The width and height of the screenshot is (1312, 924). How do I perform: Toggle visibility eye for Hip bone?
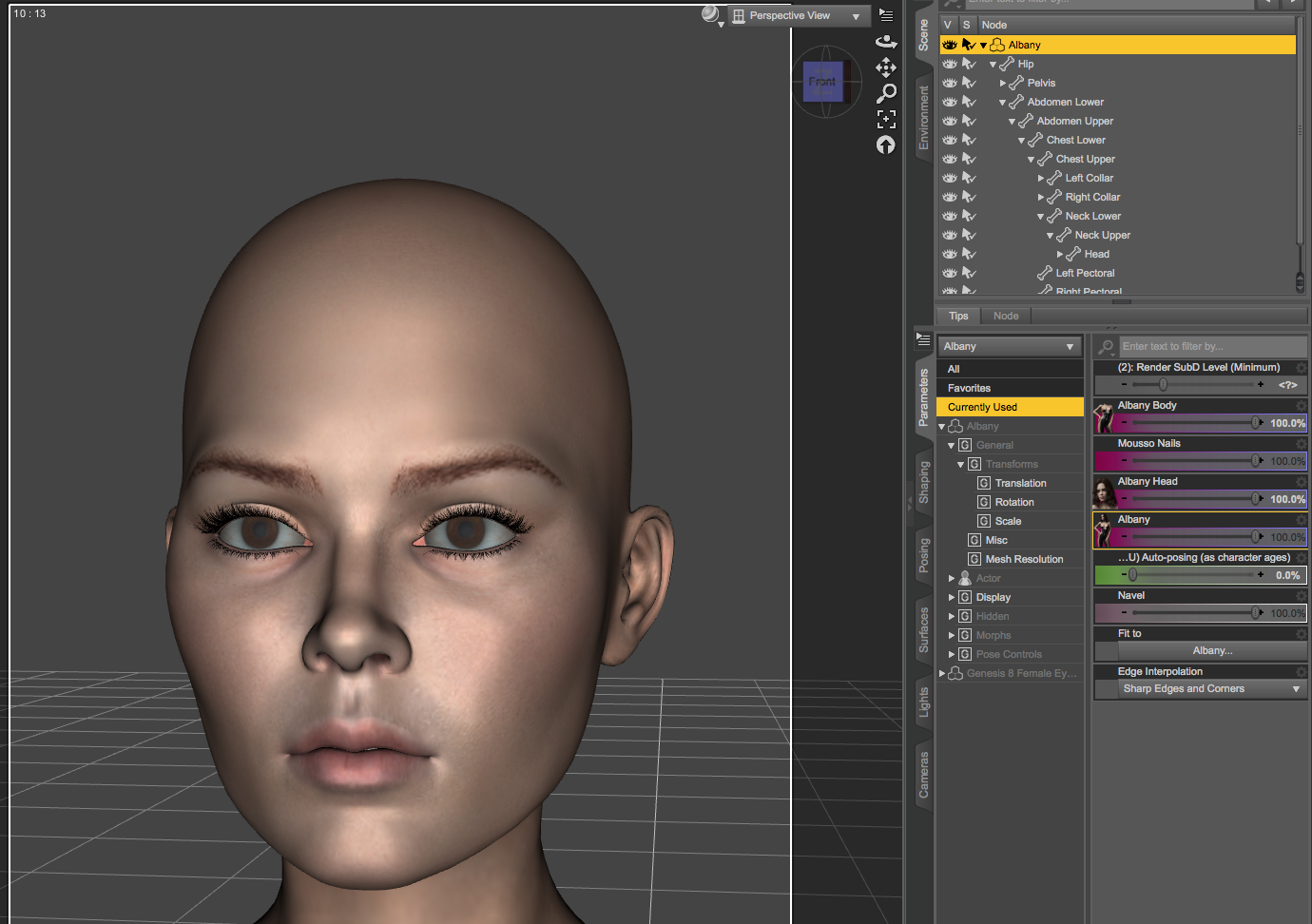coord(950,64)
